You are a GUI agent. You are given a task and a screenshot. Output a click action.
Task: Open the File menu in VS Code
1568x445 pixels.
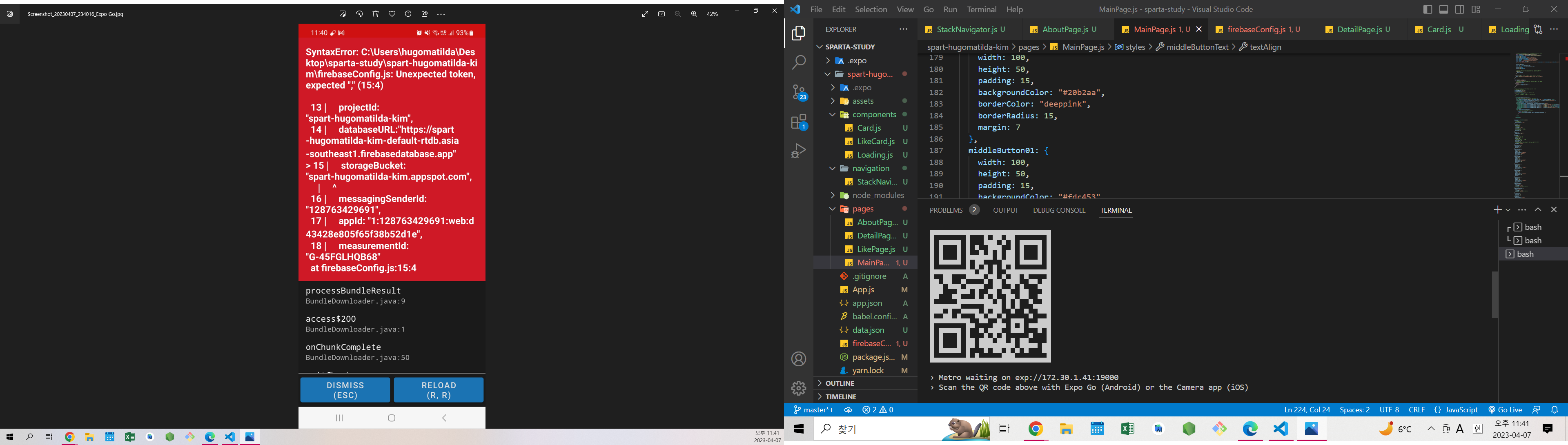pyautogui.click(x=816, y=9)
